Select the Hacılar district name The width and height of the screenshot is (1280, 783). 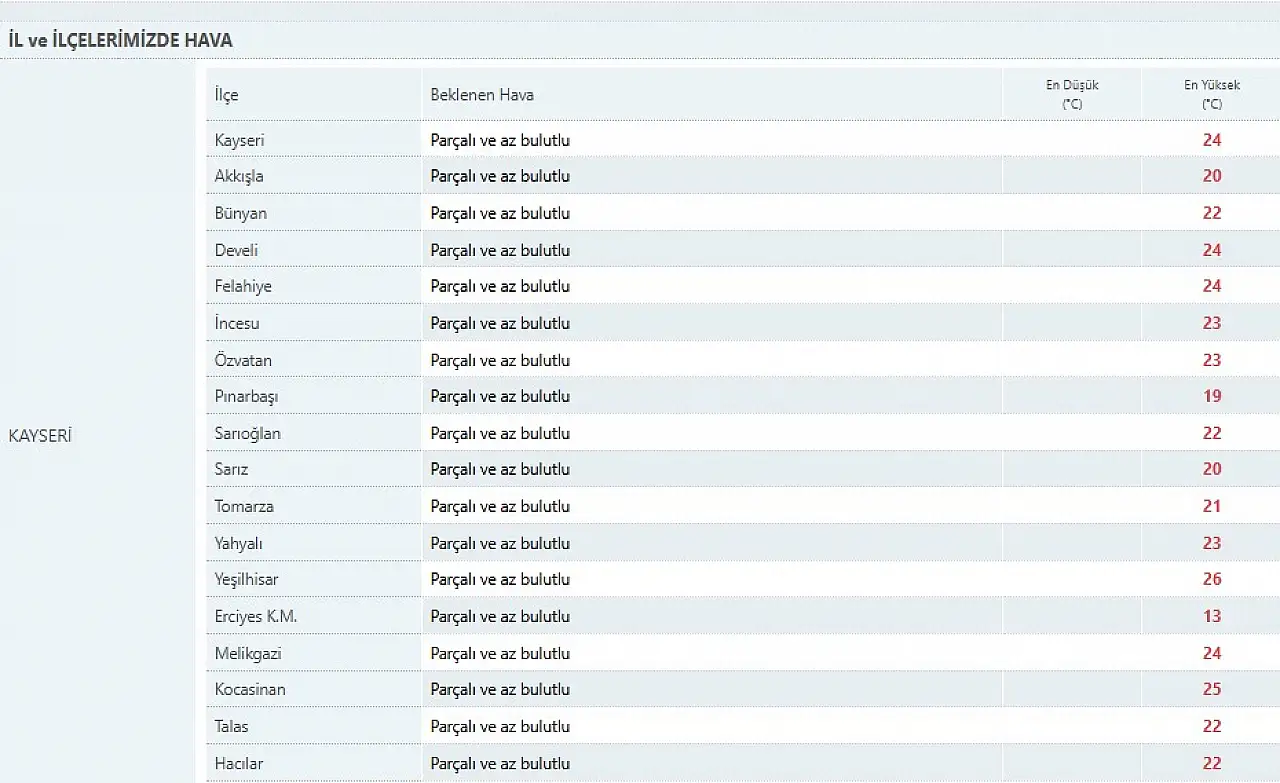click(239, 763)
